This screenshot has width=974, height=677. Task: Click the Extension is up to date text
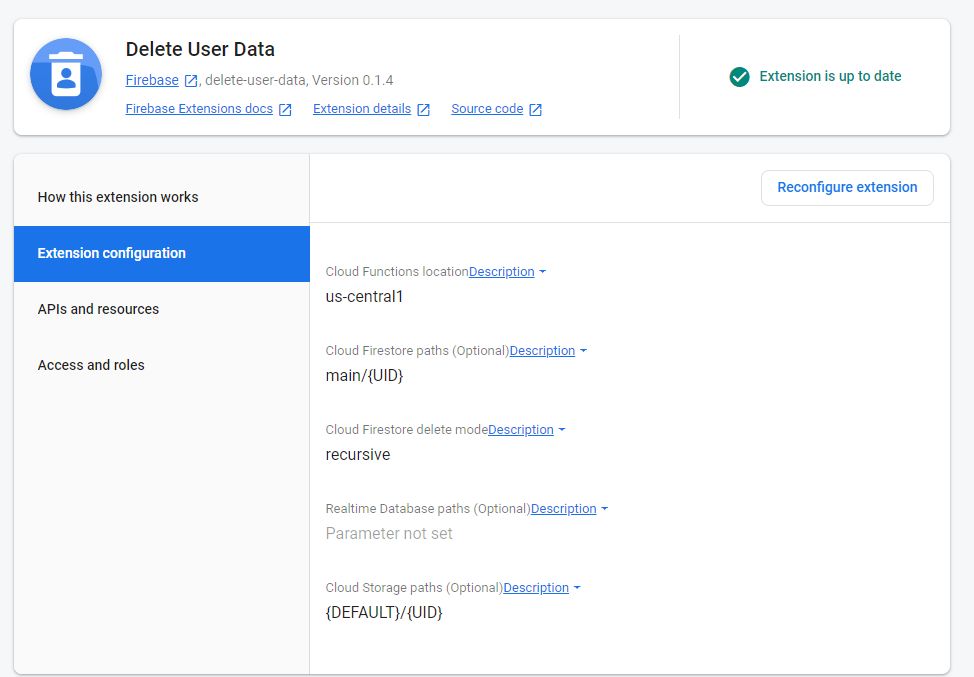tap(830, 76)
